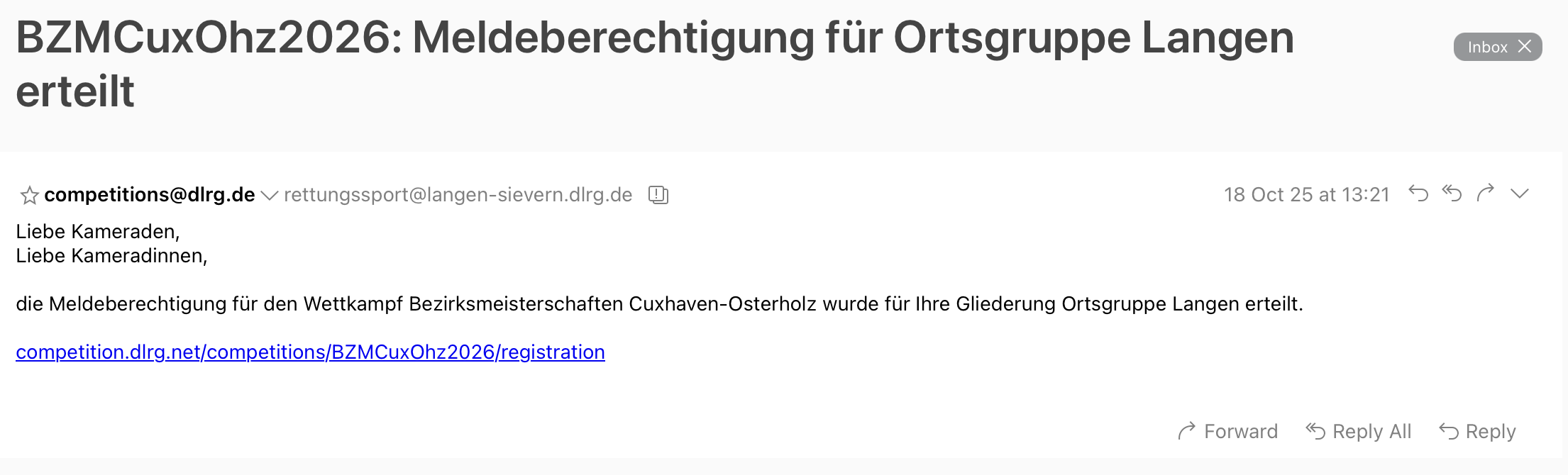
Task: Click the 18 Oct 25 at 13:21 timestamp
Action: tap(1306, 194)
